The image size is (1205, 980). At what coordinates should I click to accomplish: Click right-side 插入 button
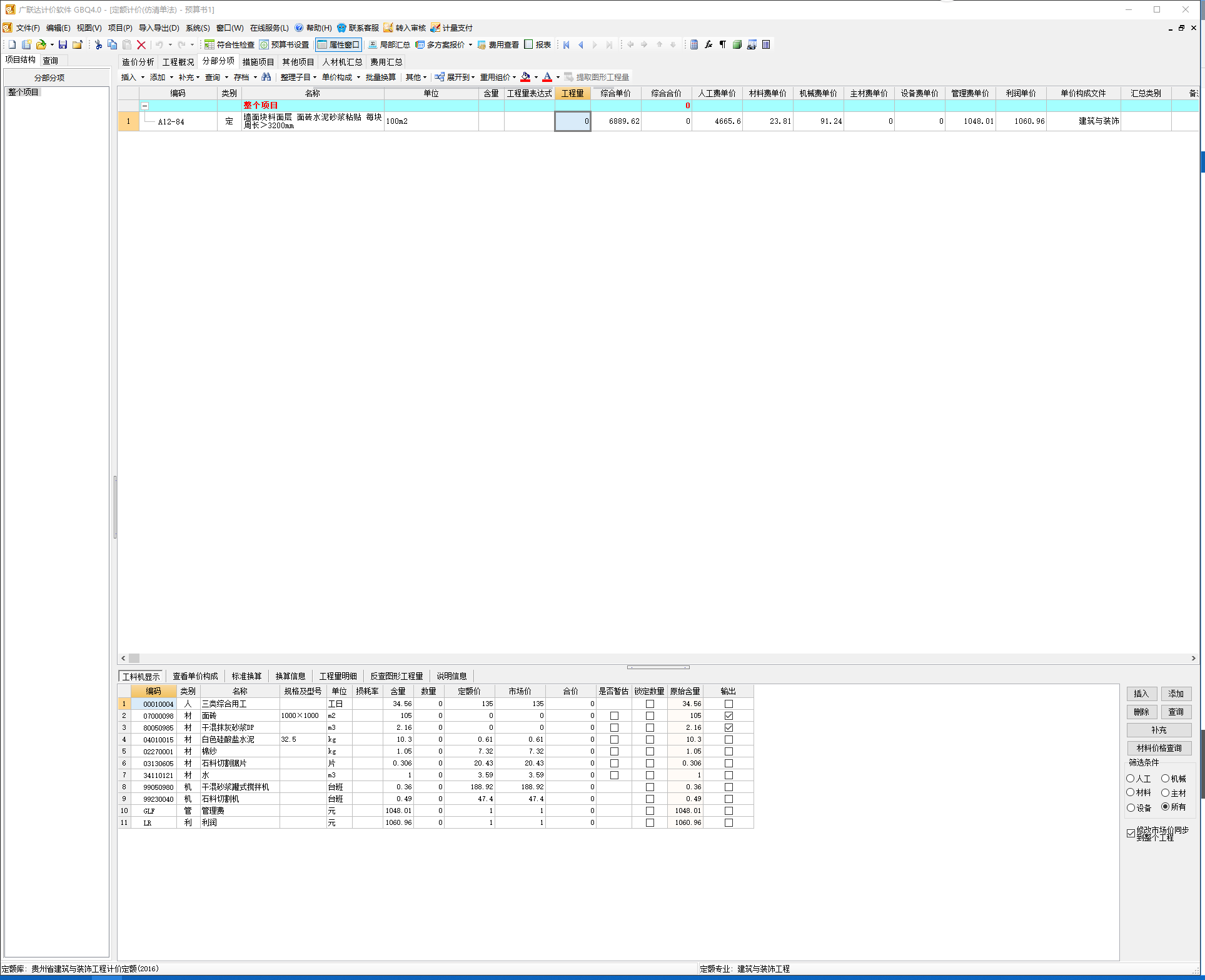tap(1141, 694)
